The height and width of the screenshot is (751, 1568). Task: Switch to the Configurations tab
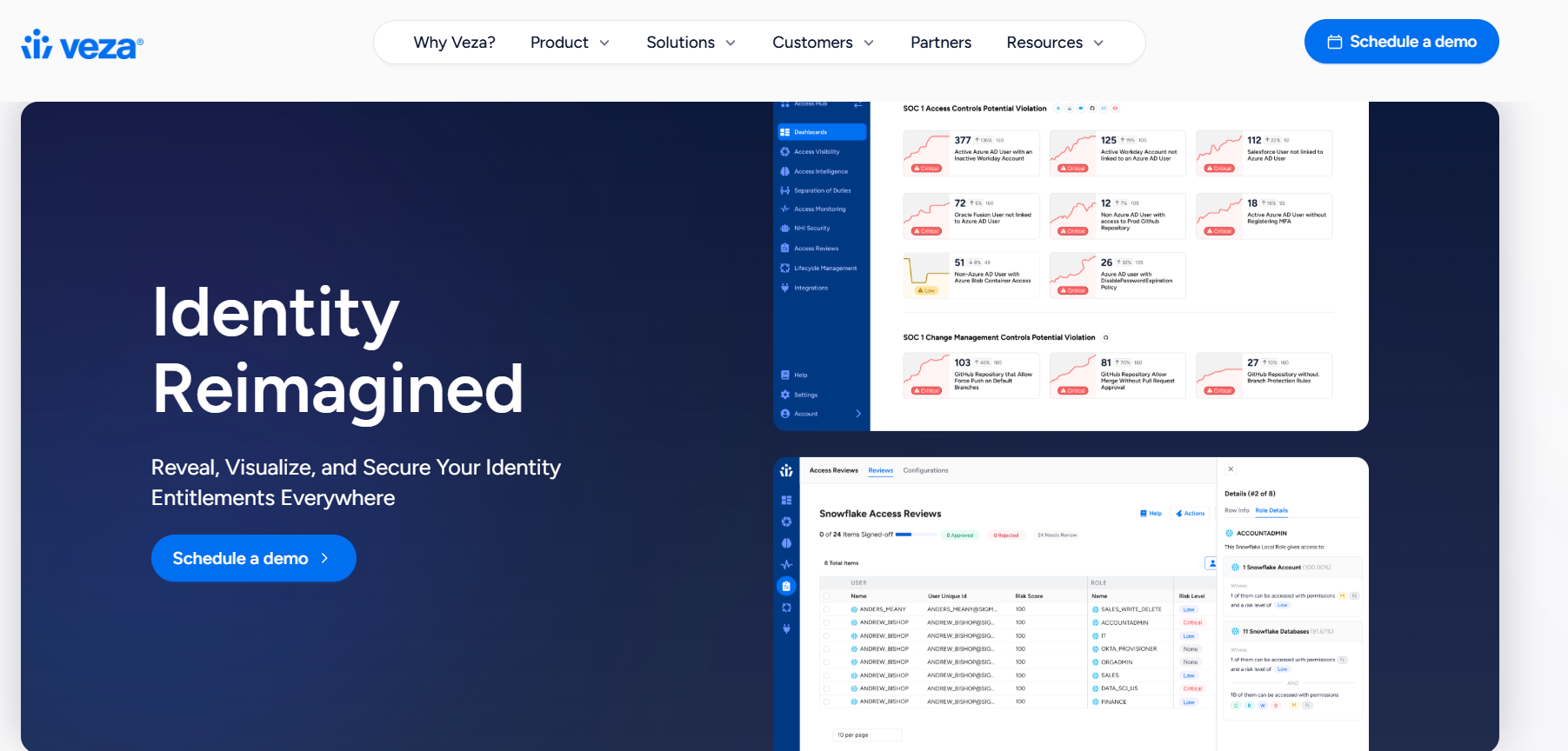point(925,470)
